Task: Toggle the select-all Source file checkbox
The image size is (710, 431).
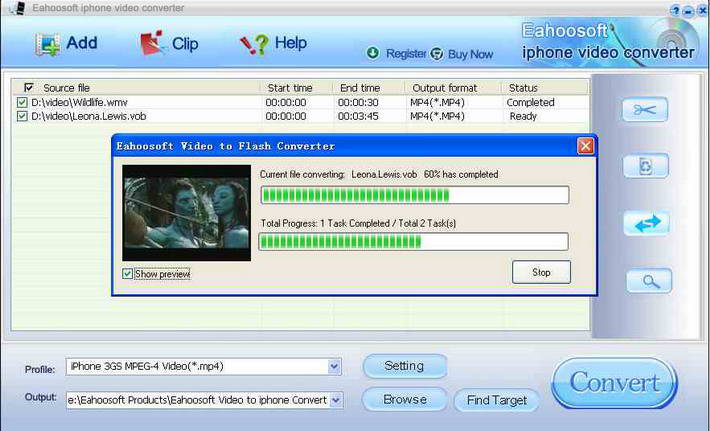Action: click(29, 87)
